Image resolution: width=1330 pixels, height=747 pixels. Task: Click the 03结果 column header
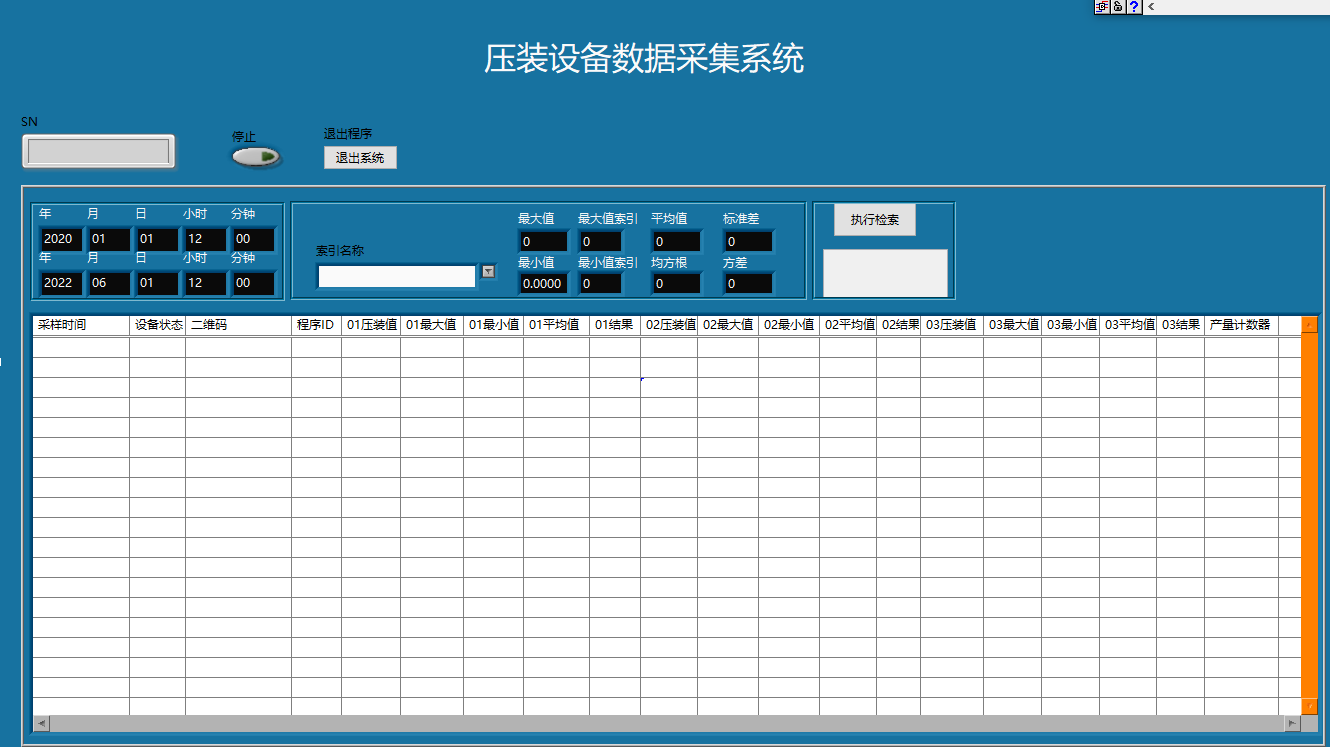1181,325
